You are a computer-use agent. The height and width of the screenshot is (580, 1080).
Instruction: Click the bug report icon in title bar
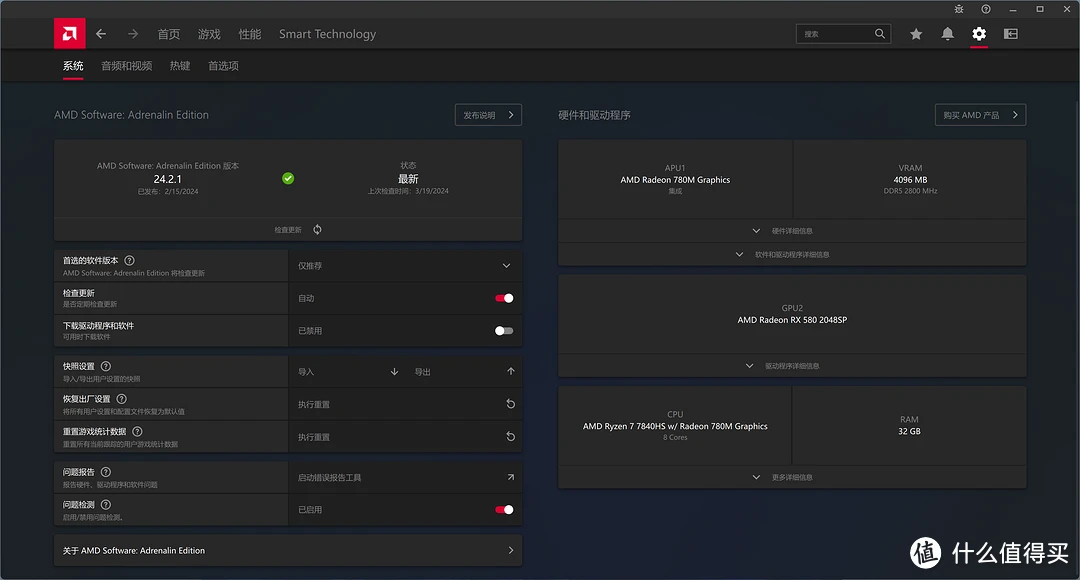[x=959, y=9]
